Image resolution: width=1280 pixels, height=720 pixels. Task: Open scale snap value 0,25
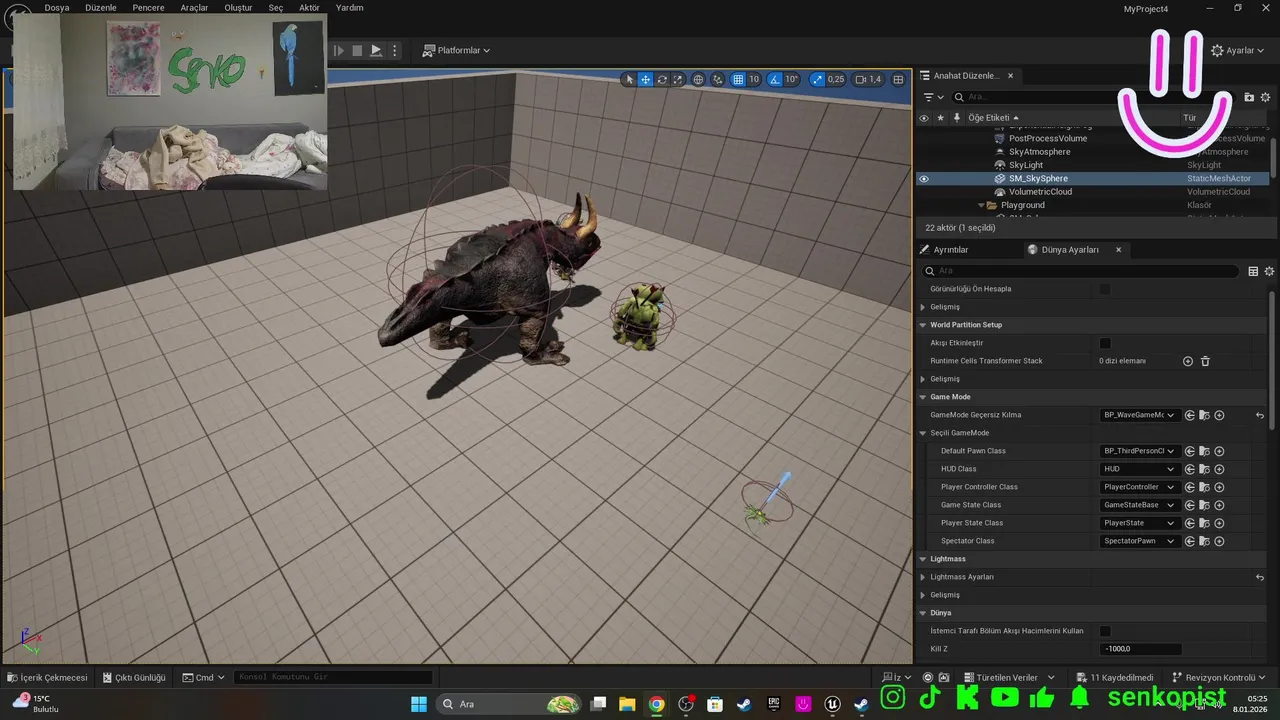(836, 79)
